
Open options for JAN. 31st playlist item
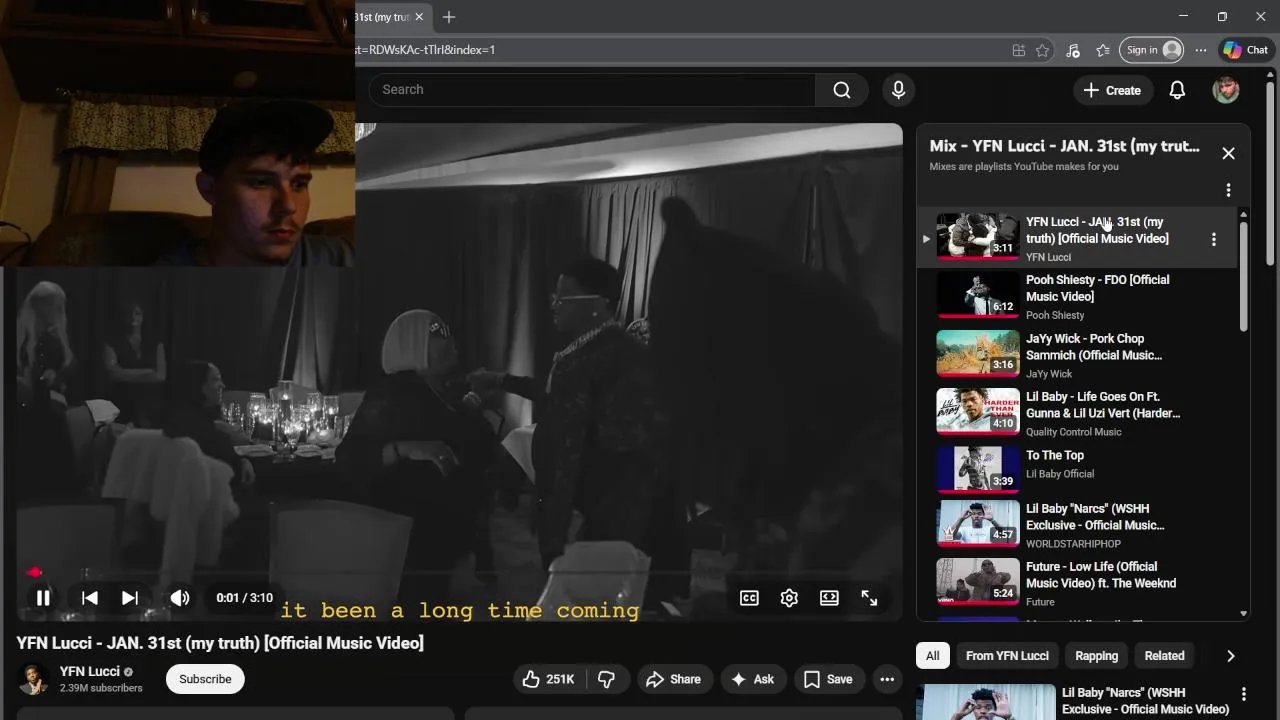1213,239
